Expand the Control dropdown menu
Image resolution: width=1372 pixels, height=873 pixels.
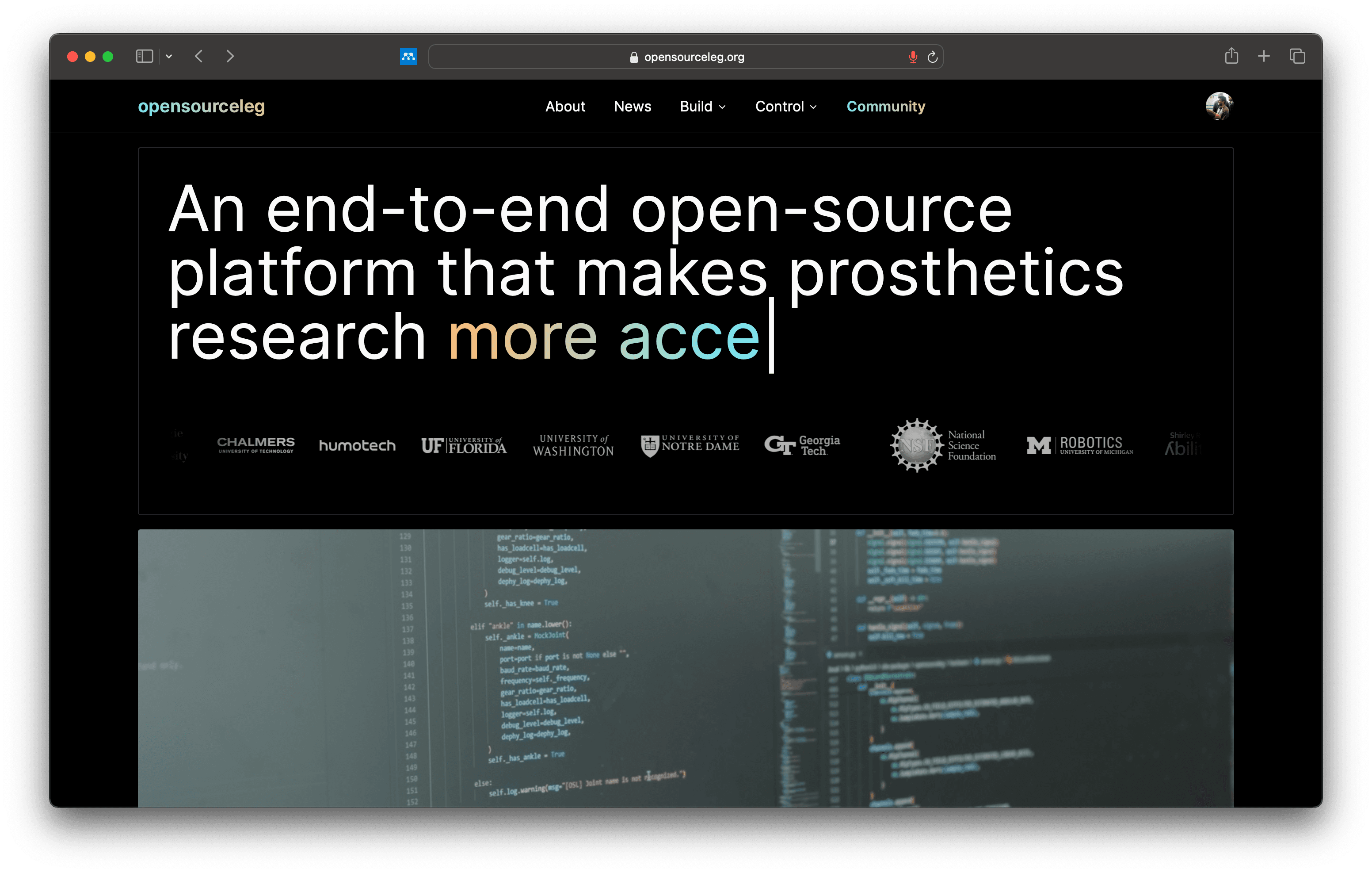pos(786,107)
